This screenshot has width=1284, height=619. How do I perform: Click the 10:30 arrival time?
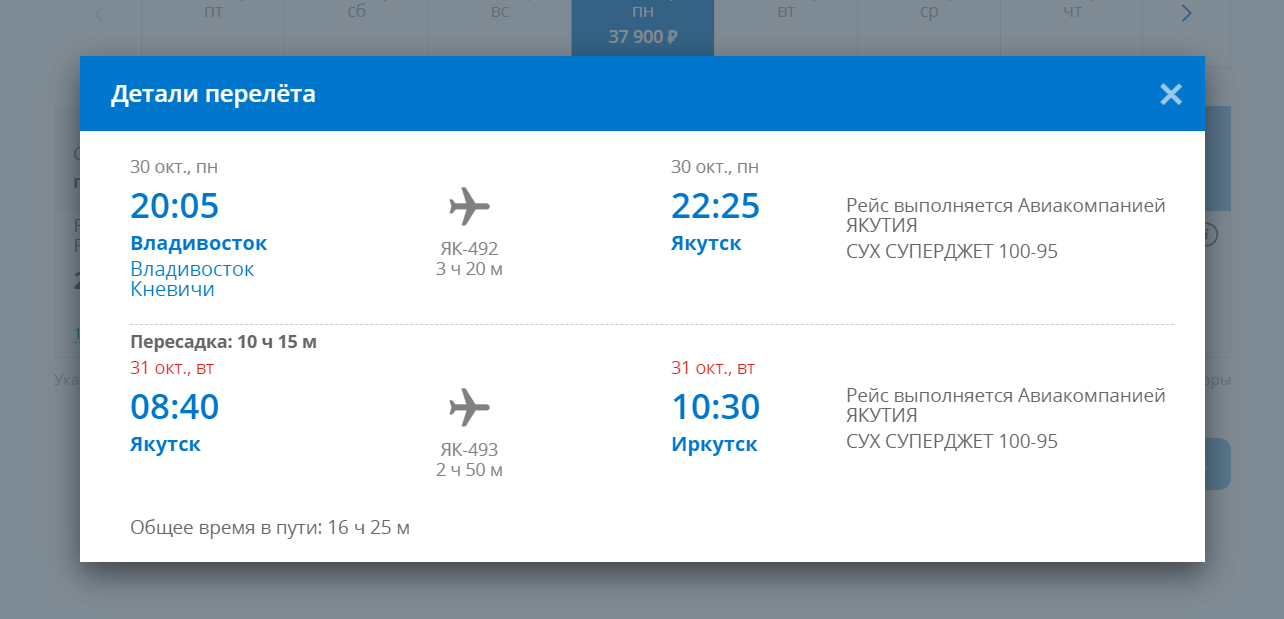pyautogui.click(x=715, y=407)
